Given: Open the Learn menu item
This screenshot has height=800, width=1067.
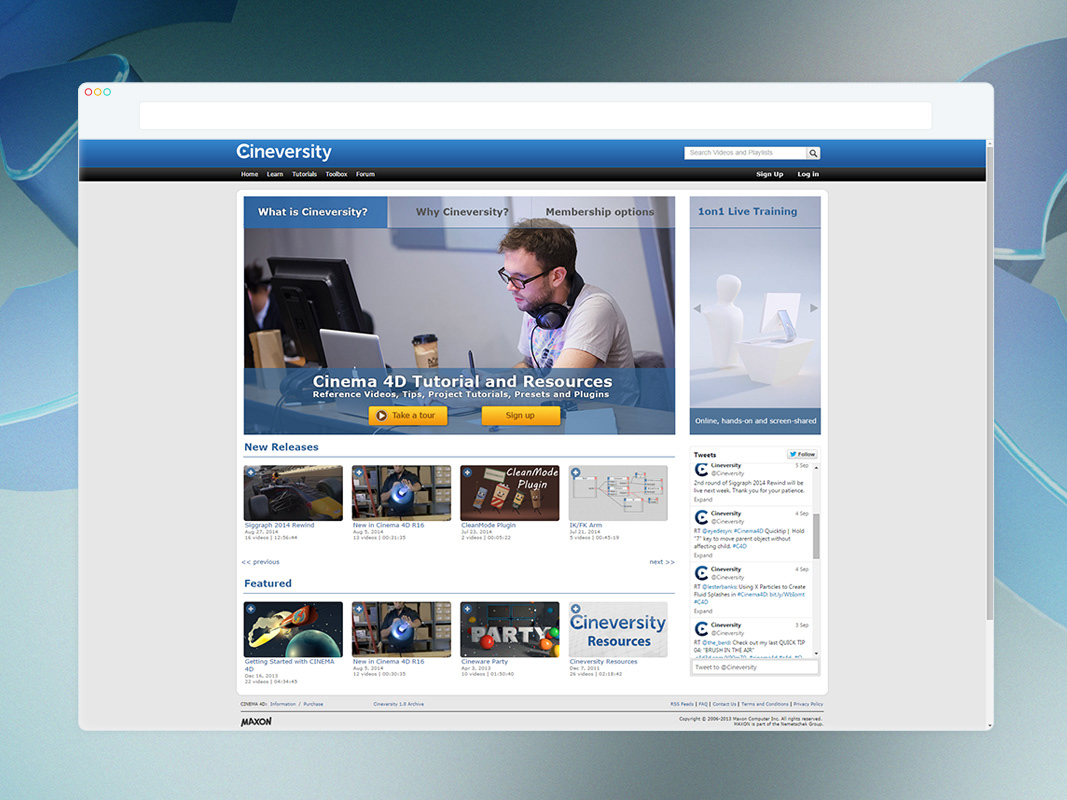Looking at the screenshot, I should (275, 174).
